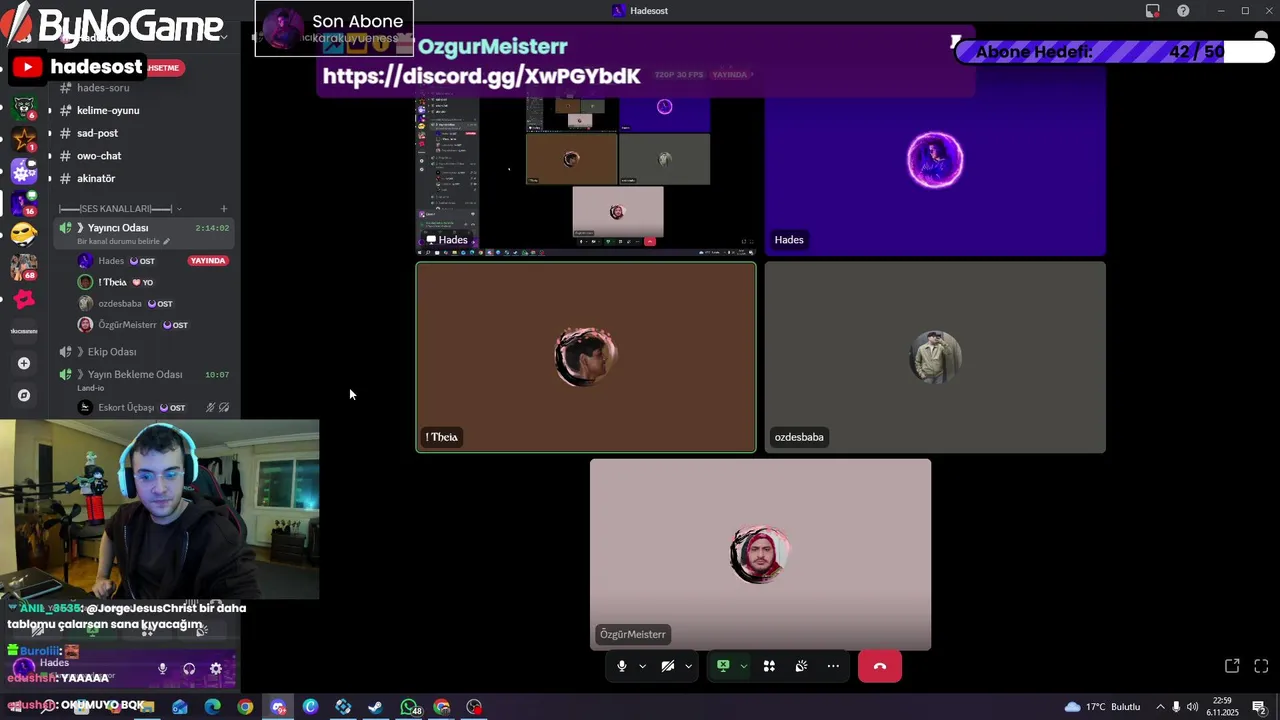Open server with pink blob icon
Screen dimensions: 1280x720
click(24, 299)
